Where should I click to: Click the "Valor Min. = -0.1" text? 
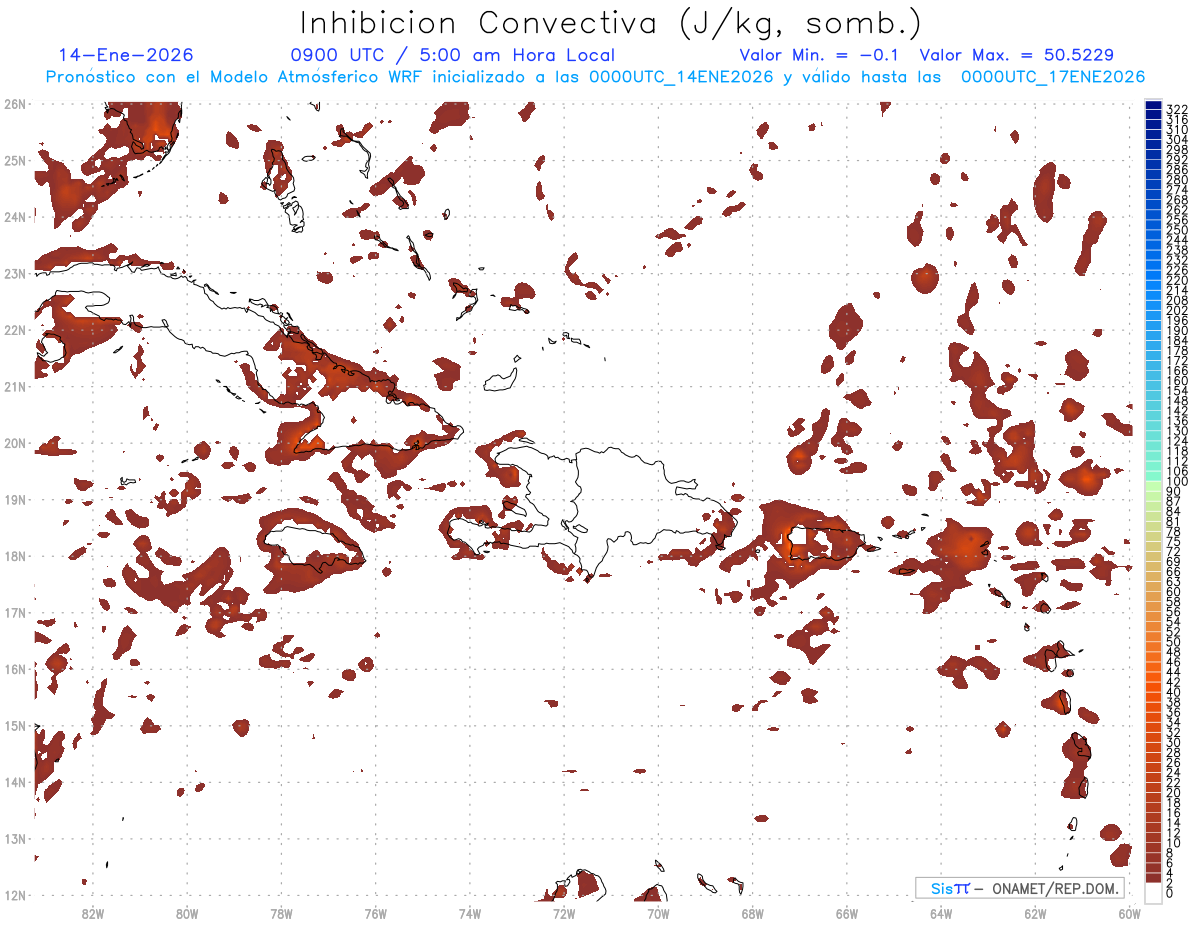(x=818, y=55)
